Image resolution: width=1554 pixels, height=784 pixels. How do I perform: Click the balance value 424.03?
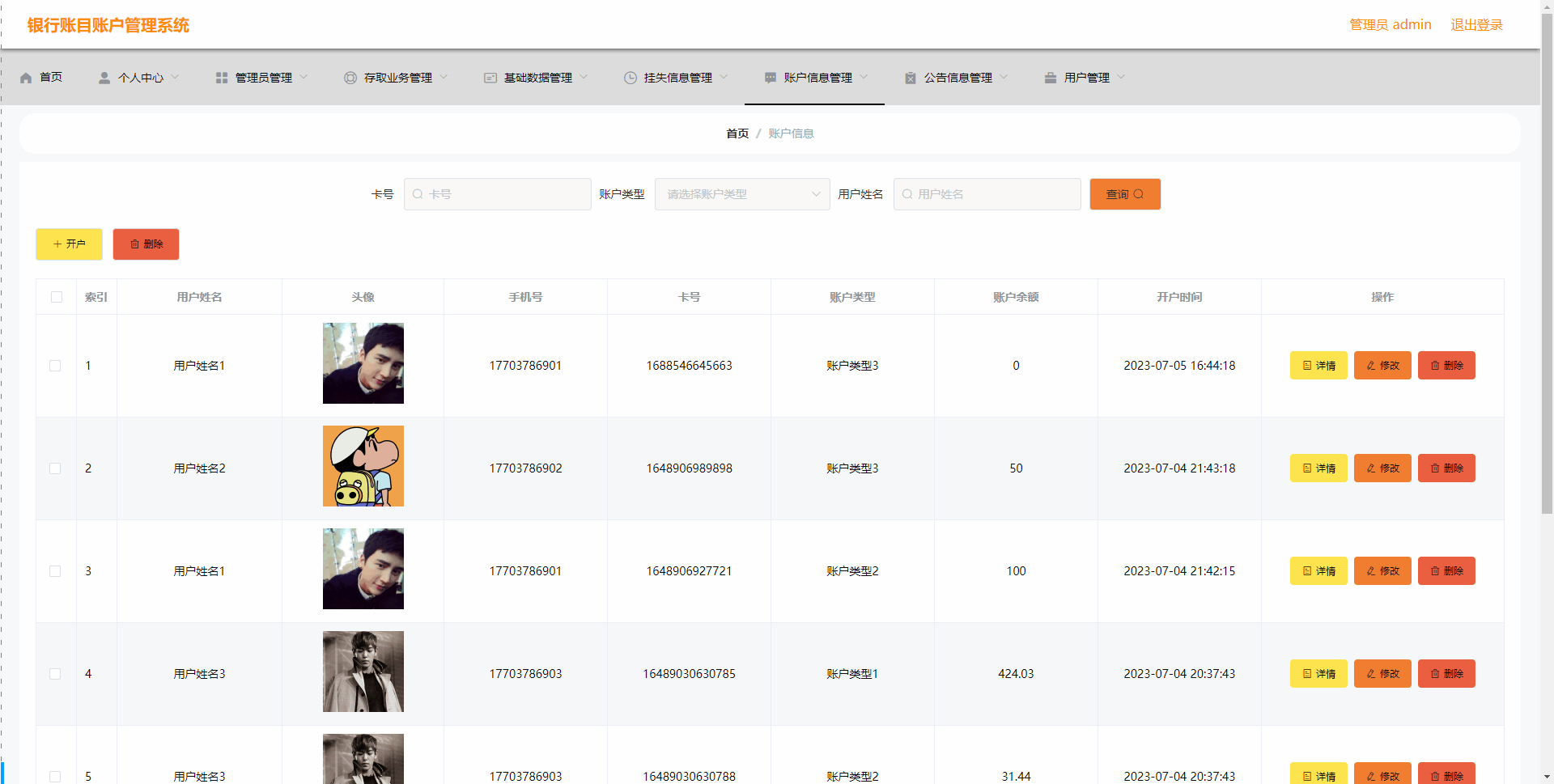[1016, 674]
